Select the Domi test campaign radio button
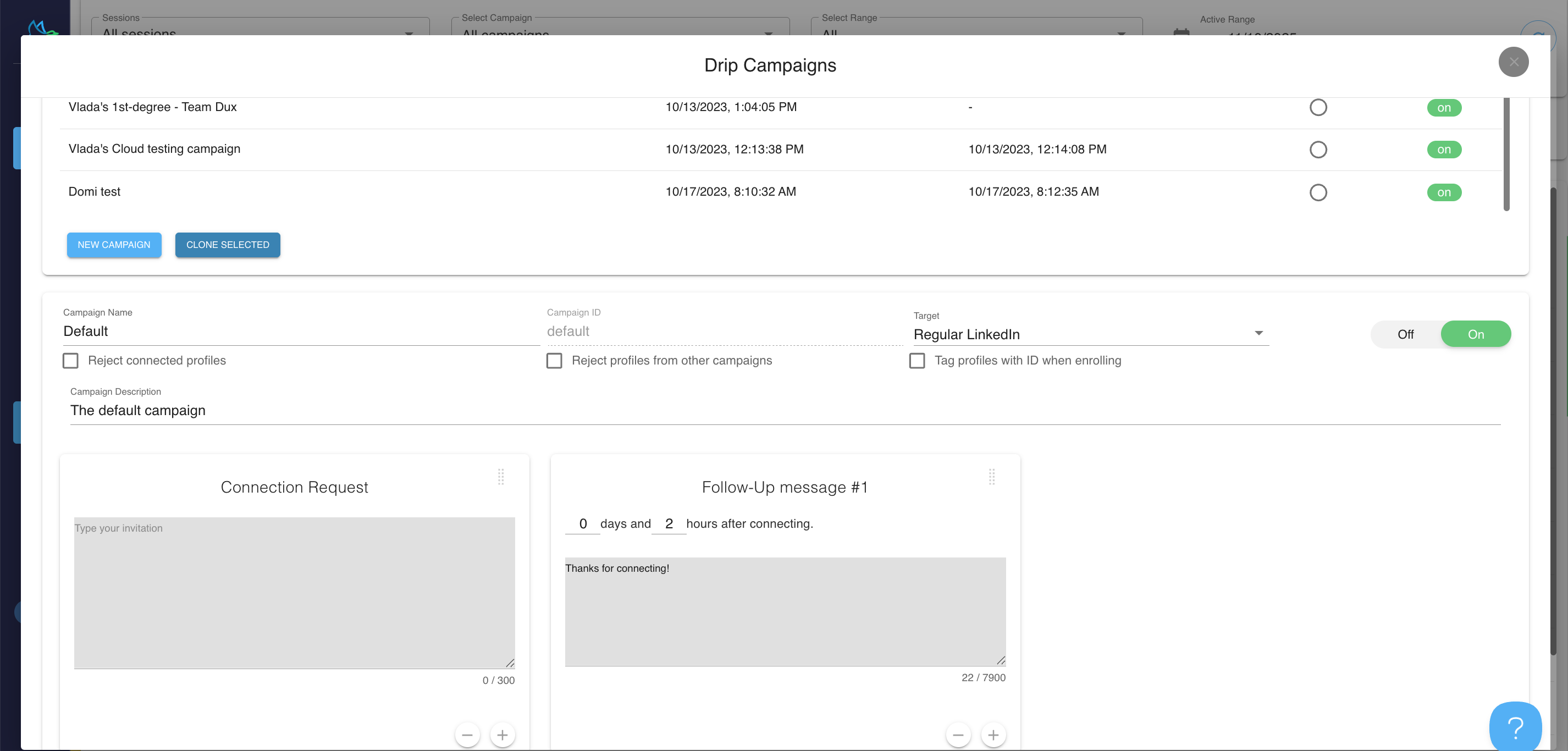The width and height of the screenshot is (1568, 751). [x=1318, y=192]
